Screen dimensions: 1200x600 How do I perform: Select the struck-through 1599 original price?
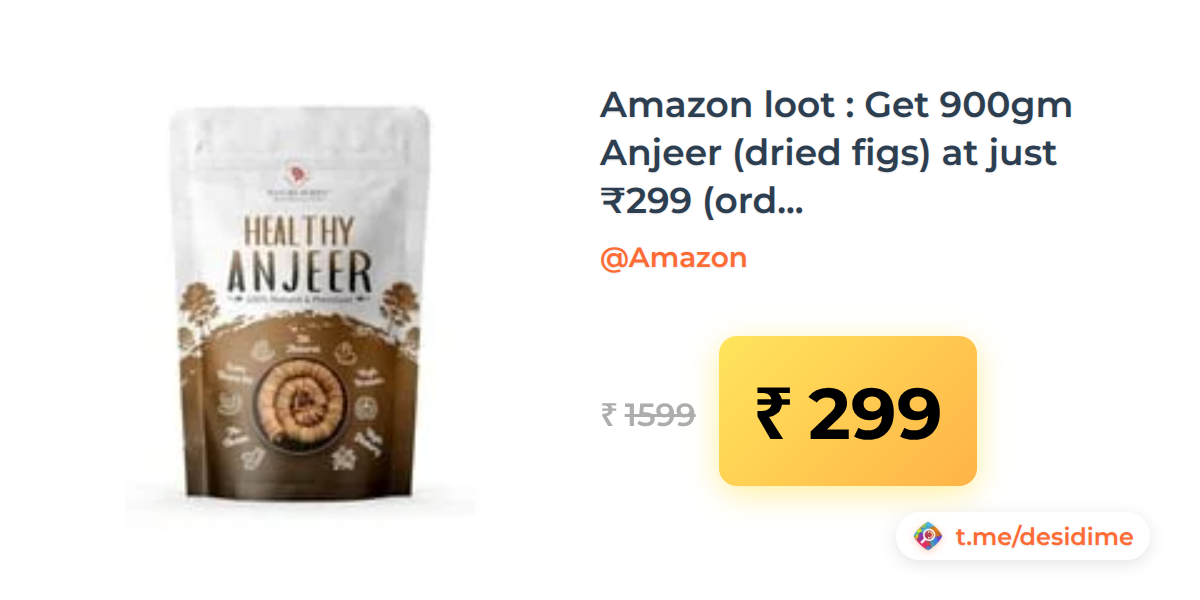click(660, 414)
